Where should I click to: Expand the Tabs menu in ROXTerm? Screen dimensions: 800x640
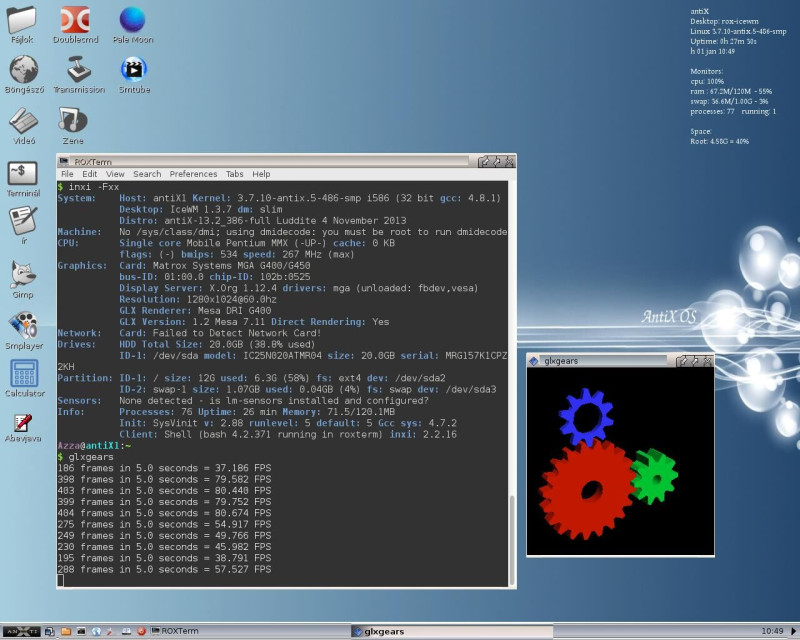coord(234,174)
